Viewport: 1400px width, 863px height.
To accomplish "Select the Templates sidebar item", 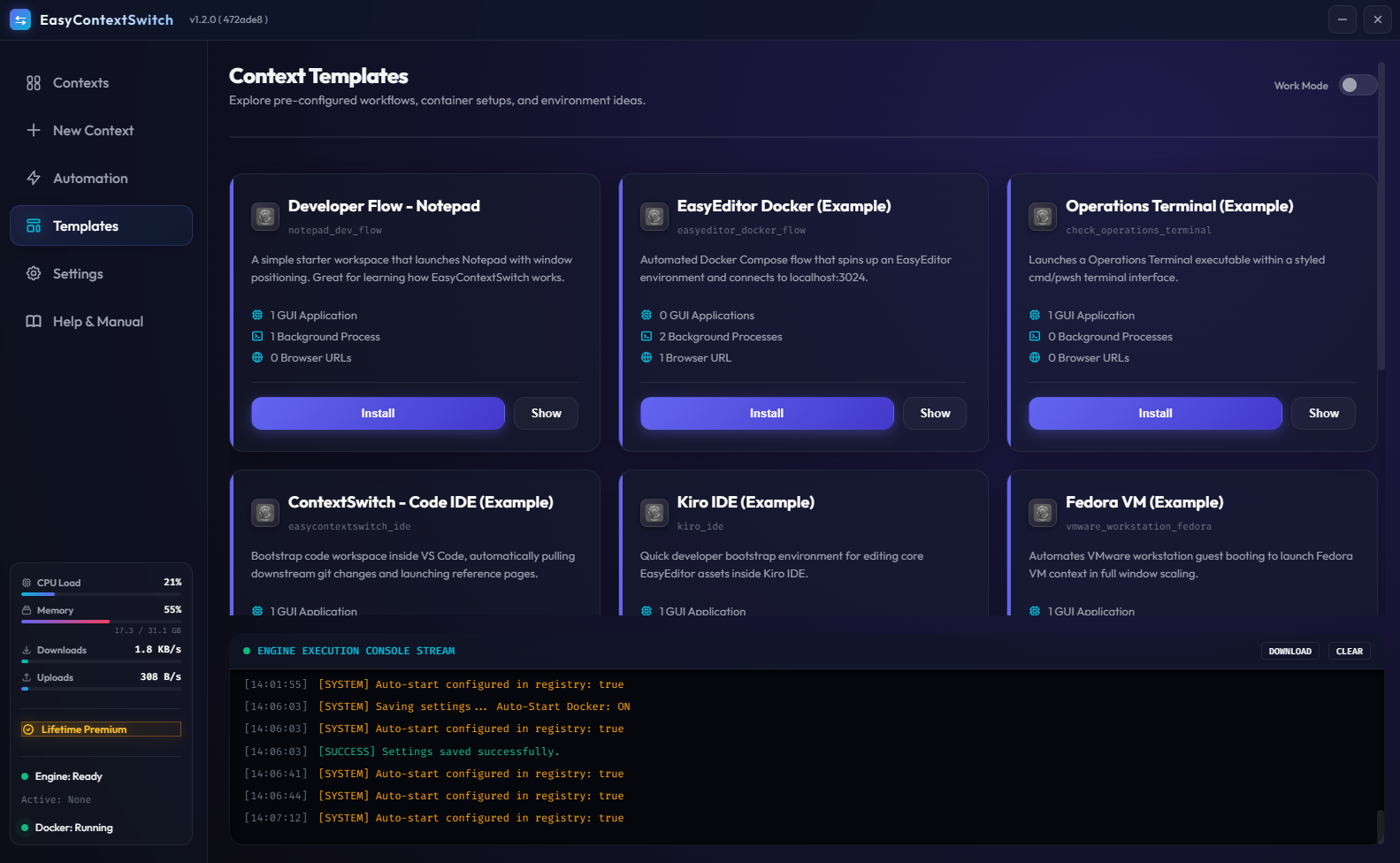I will point(101,225).
